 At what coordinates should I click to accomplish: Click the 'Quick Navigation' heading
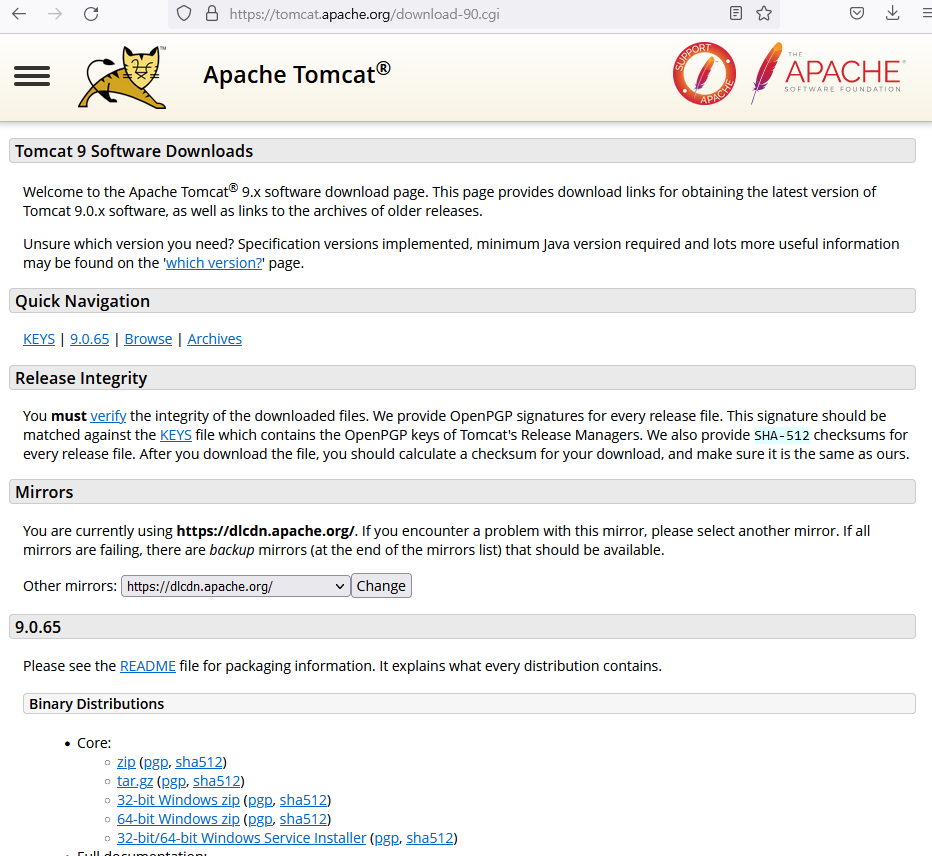click(82, 301)
